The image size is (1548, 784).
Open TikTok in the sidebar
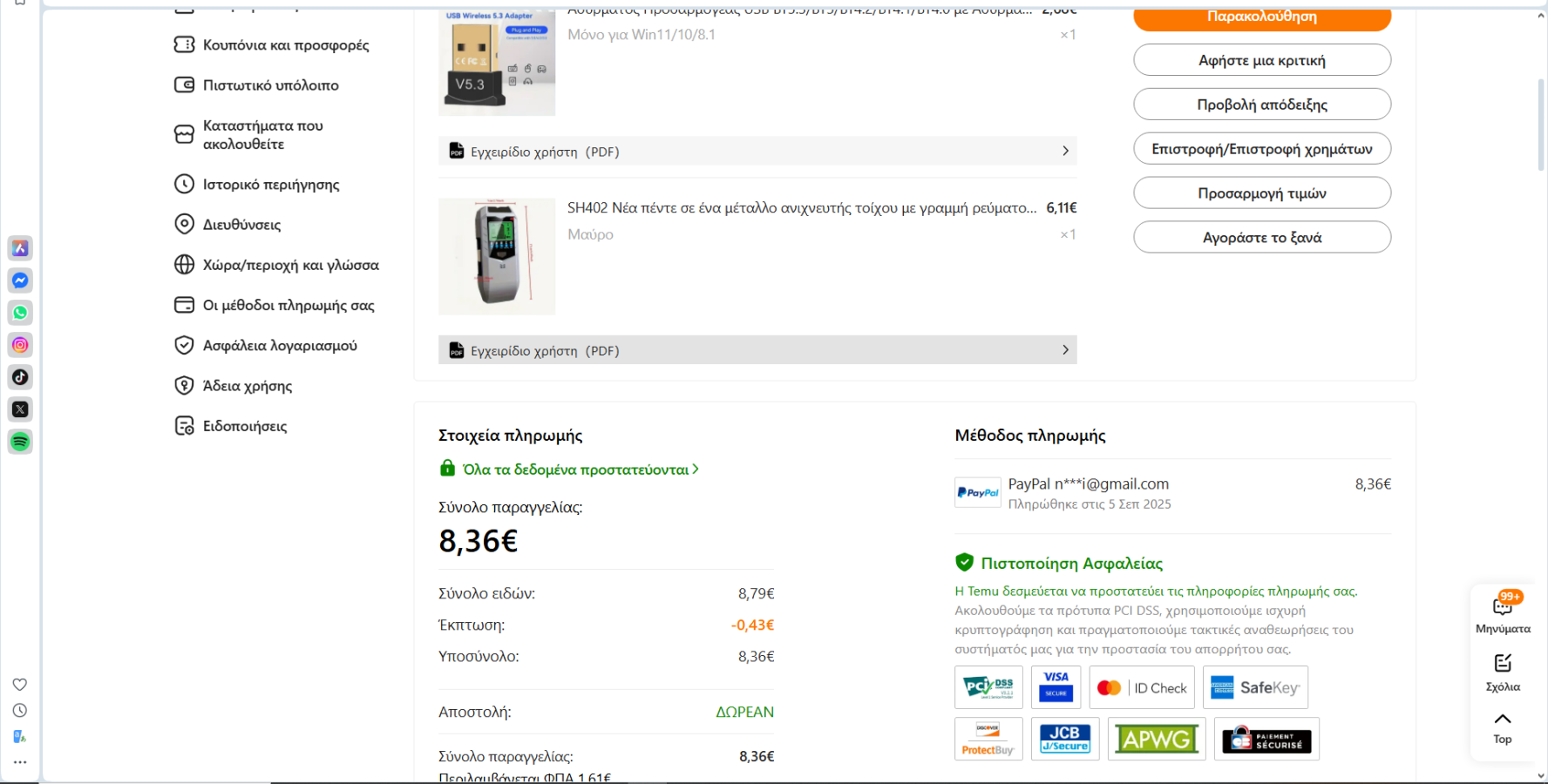click(x=20, y=377)
